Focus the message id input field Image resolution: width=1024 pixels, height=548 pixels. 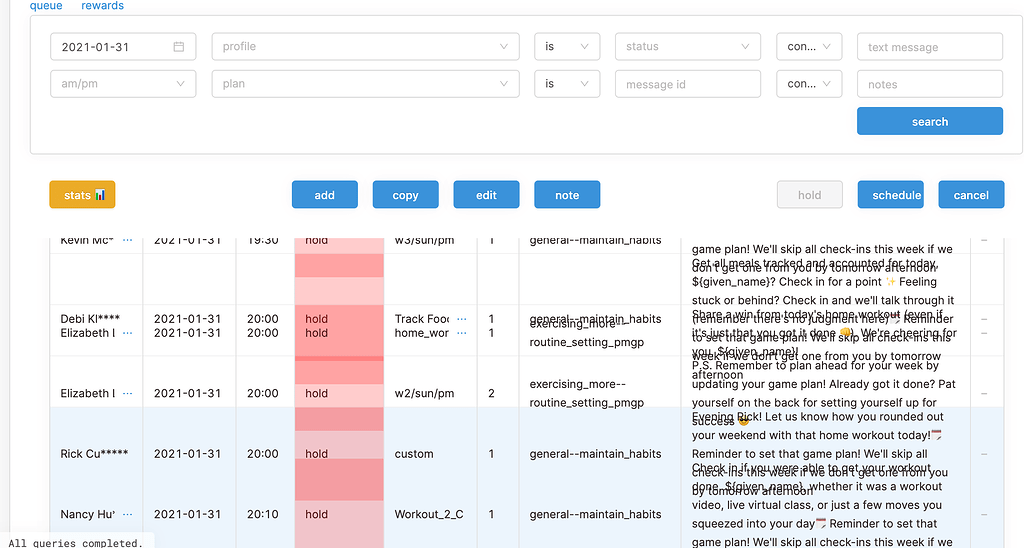(688, 84)
